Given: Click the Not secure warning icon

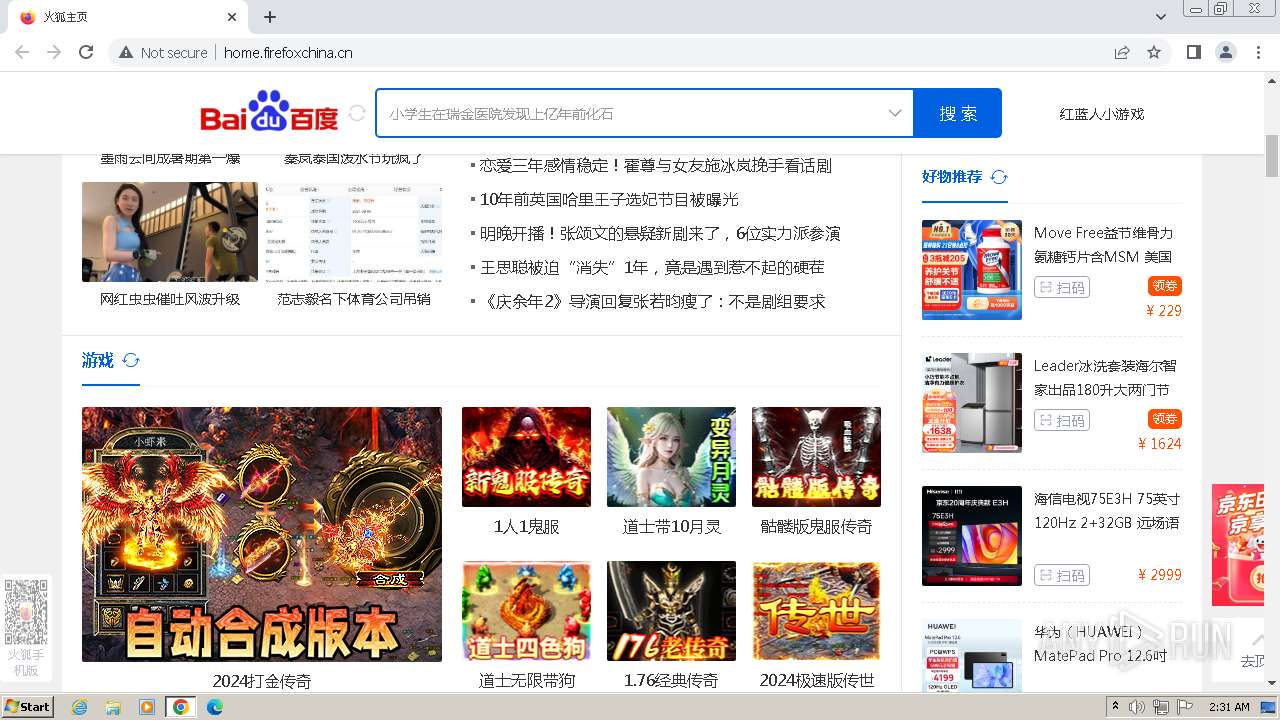Looking at the screenshot, I should [126, 52].
